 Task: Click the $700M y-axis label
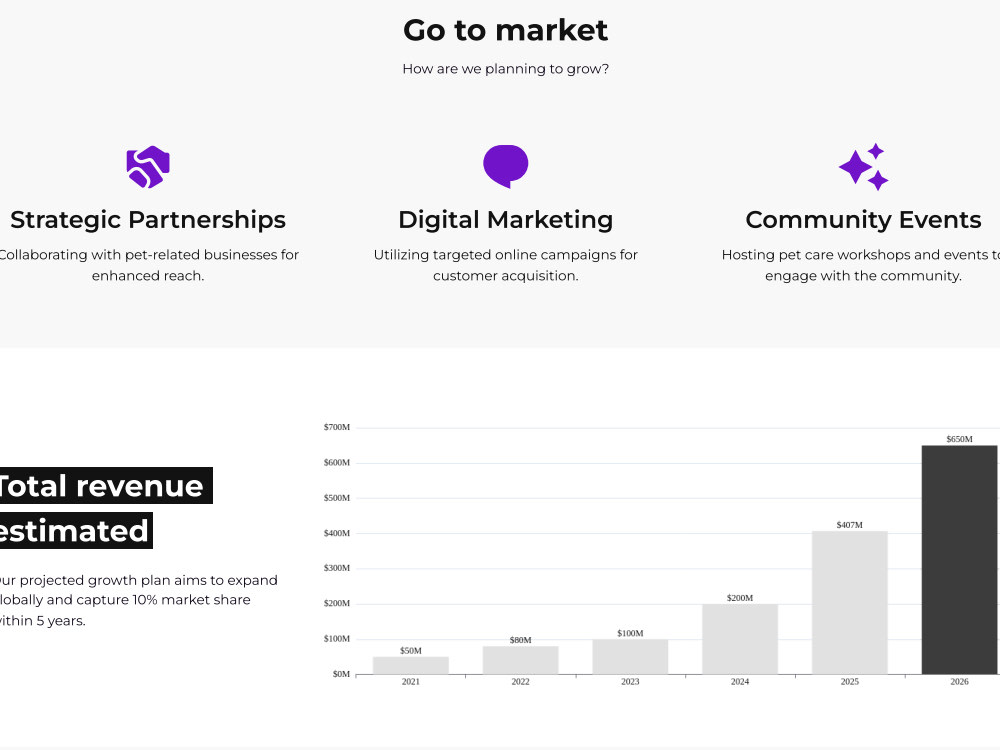point(337,427)
